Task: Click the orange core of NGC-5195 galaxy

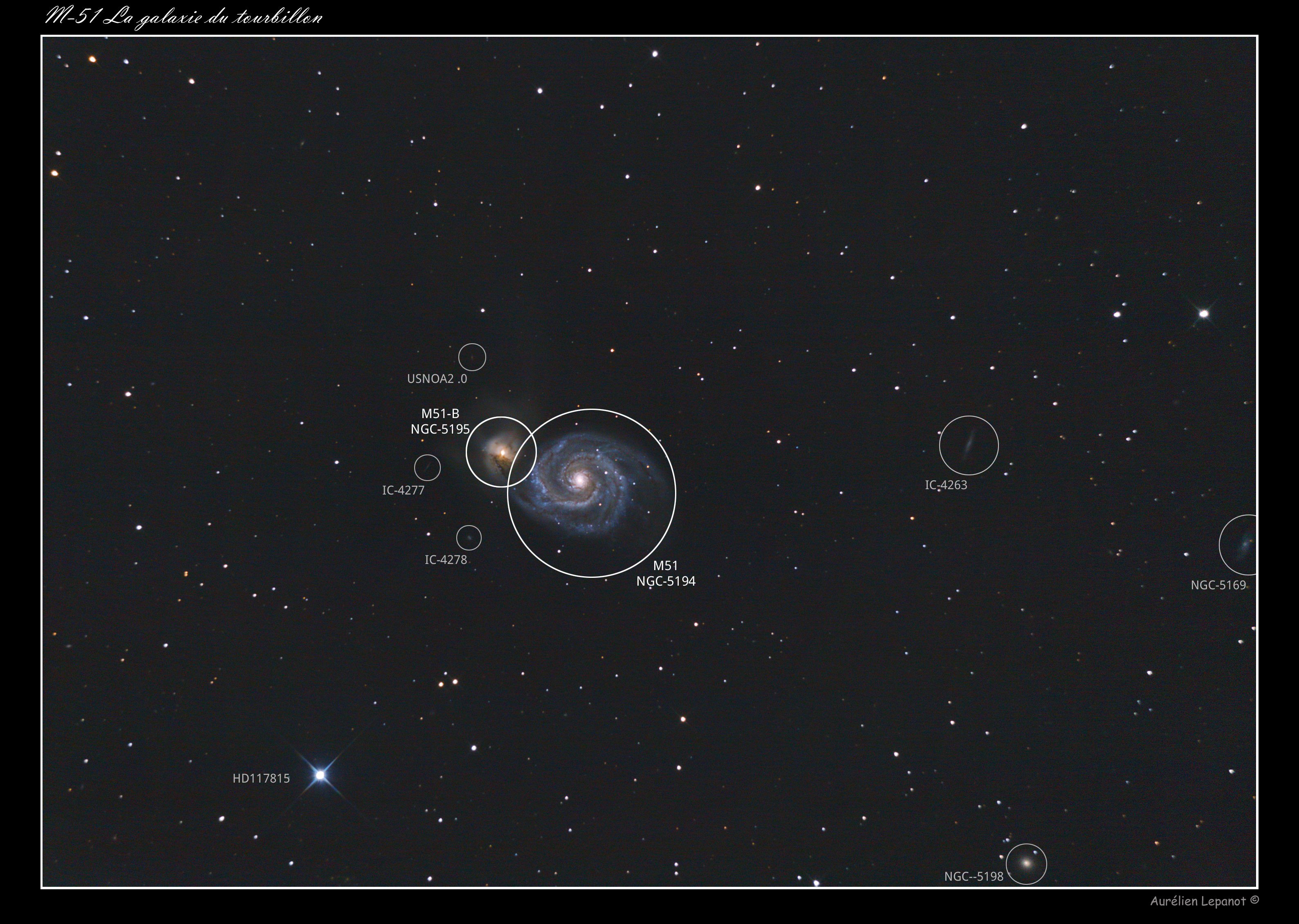Action: 503,453
